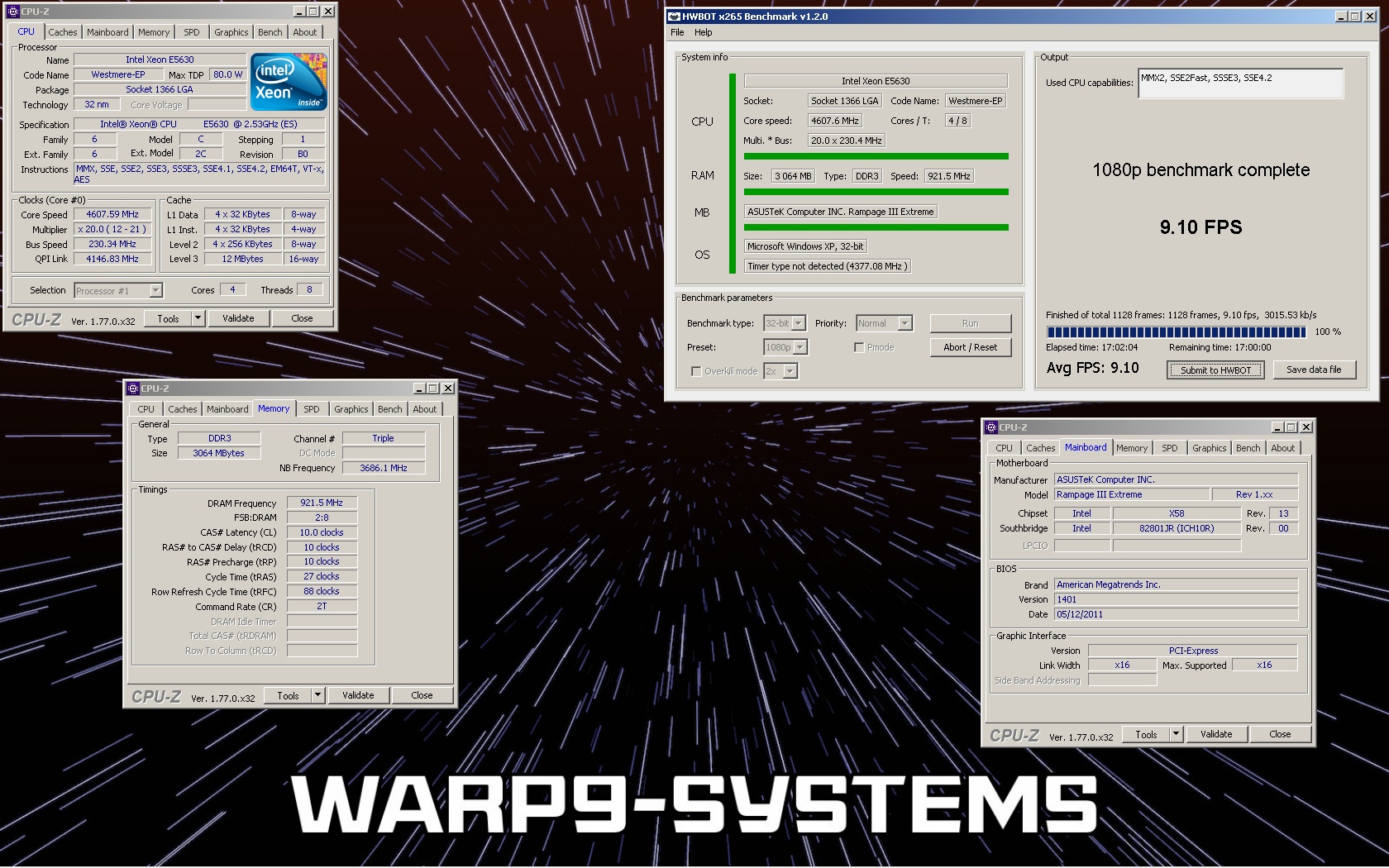
Task: Open the File menu in HWBOT
Action: click(677, 32)
